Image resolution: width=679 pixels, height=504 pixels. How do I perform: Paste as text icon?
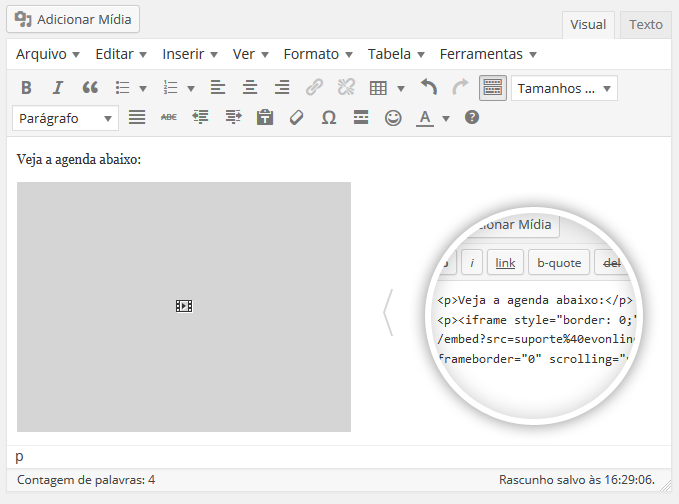pos(265,118)
